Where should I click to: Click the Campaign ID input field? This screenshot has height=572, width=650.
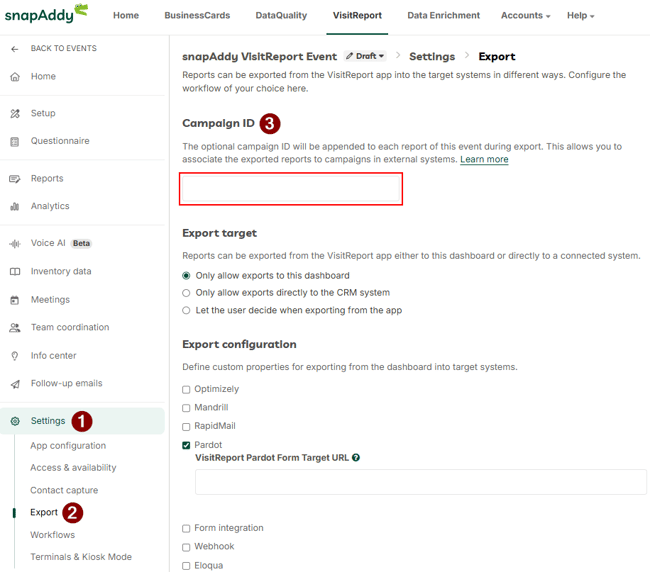pyautogui.click(x=291, y=189)
